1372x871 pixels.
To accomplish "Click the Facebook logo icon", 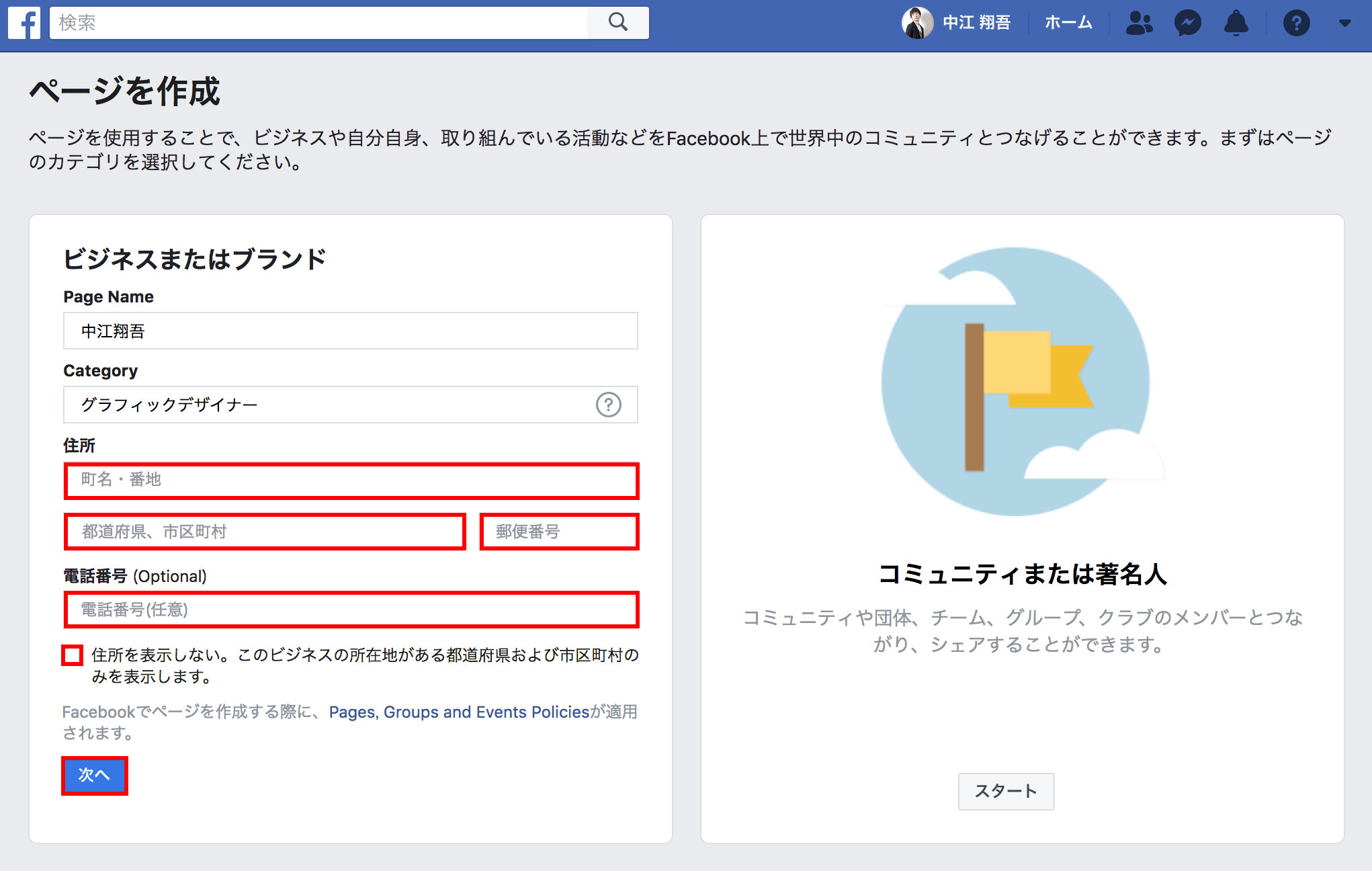I will click(24, 23).
